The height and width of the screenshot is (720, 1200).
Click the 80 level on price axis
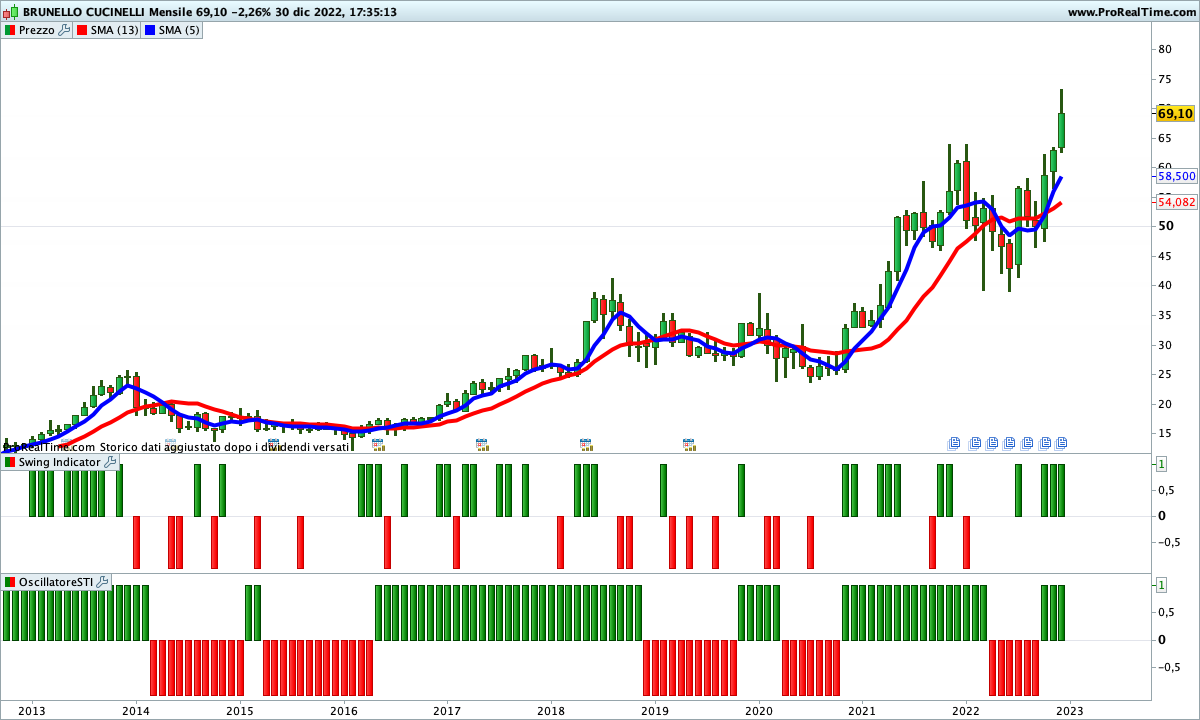tap(1164, 49)
